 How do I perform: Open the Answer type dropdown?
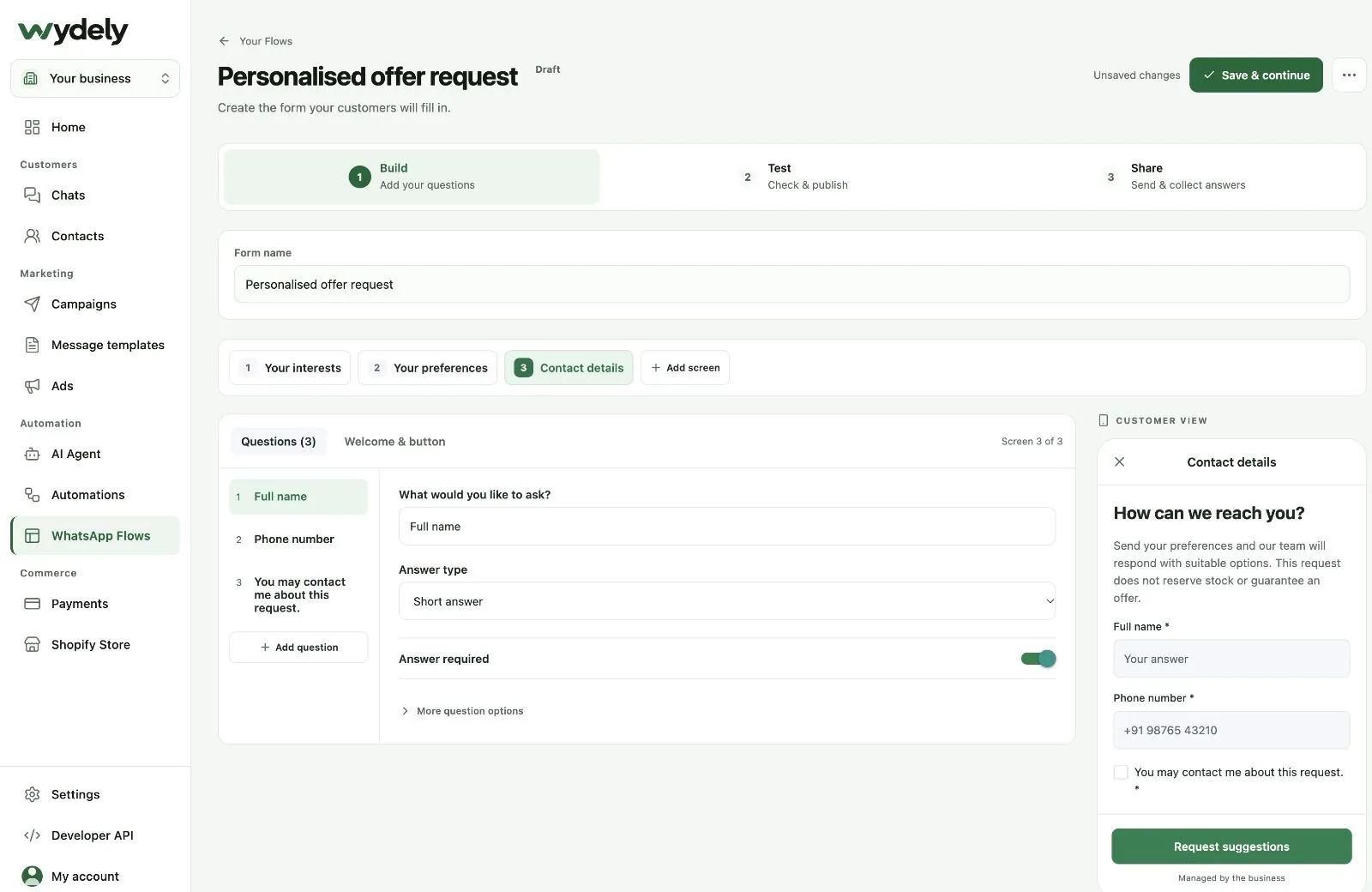pyautogui.click(x=727, y=601)
